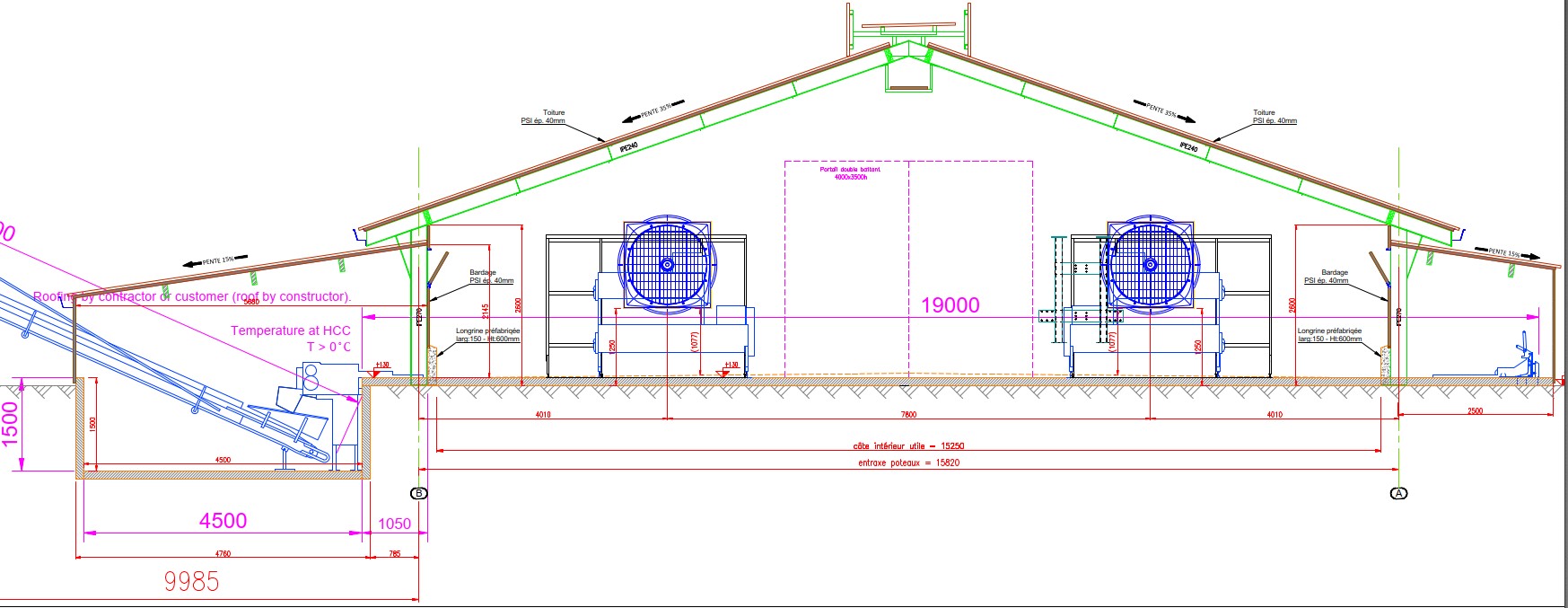Click the left blue circular fan

[x=667, y=264]
